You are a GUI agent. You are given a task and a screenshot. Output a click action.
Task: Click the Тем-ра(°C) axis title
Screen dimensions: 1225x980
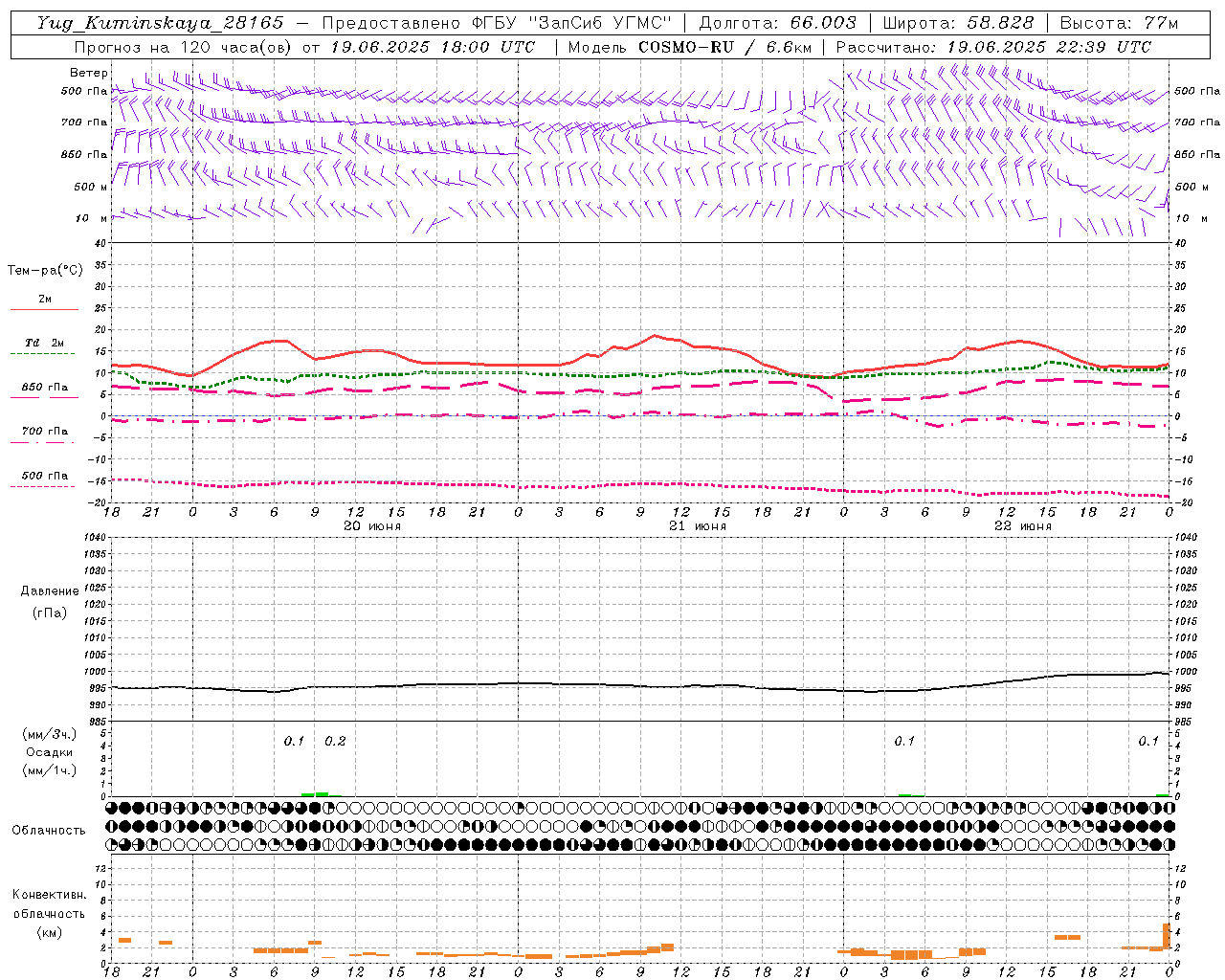click(45, 271)
